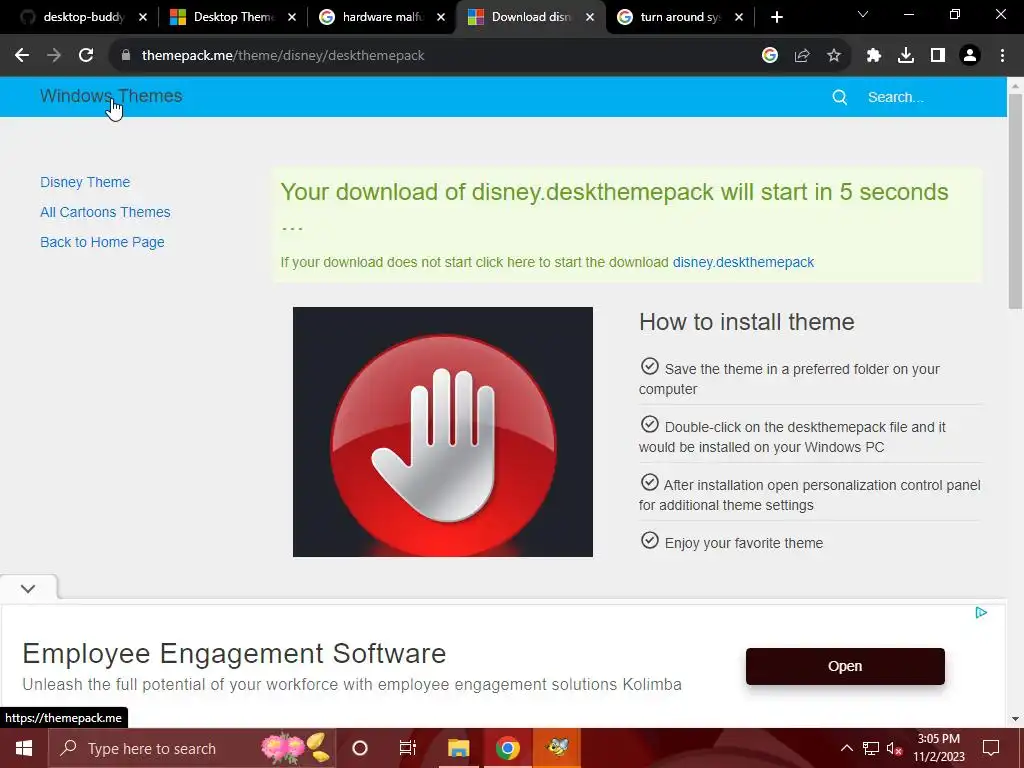This screenshot has width=1024, height=768.
Task: Open Task View in the taskbar
Action: point(408,748)
